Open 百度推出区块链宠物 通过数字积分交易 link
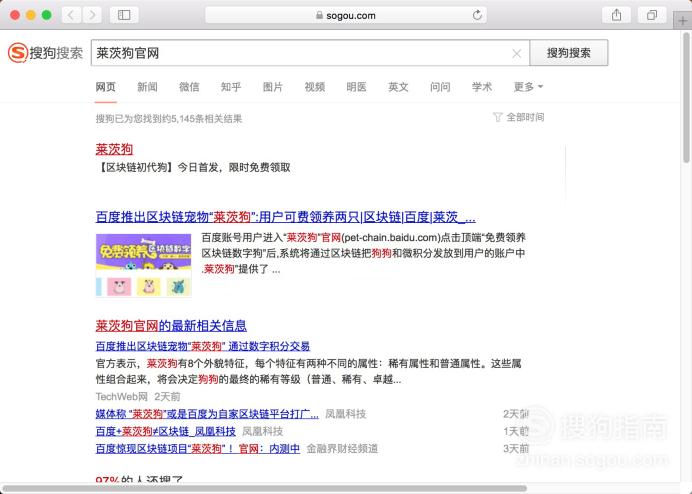The width and height of the screenshot is (692, 494). click(203, 346)
